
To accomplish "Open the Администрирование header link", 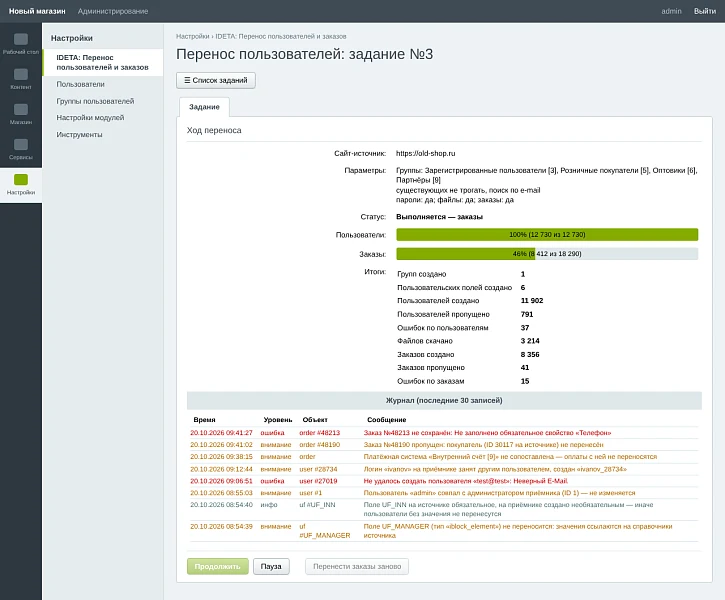I will pos(113,11).
